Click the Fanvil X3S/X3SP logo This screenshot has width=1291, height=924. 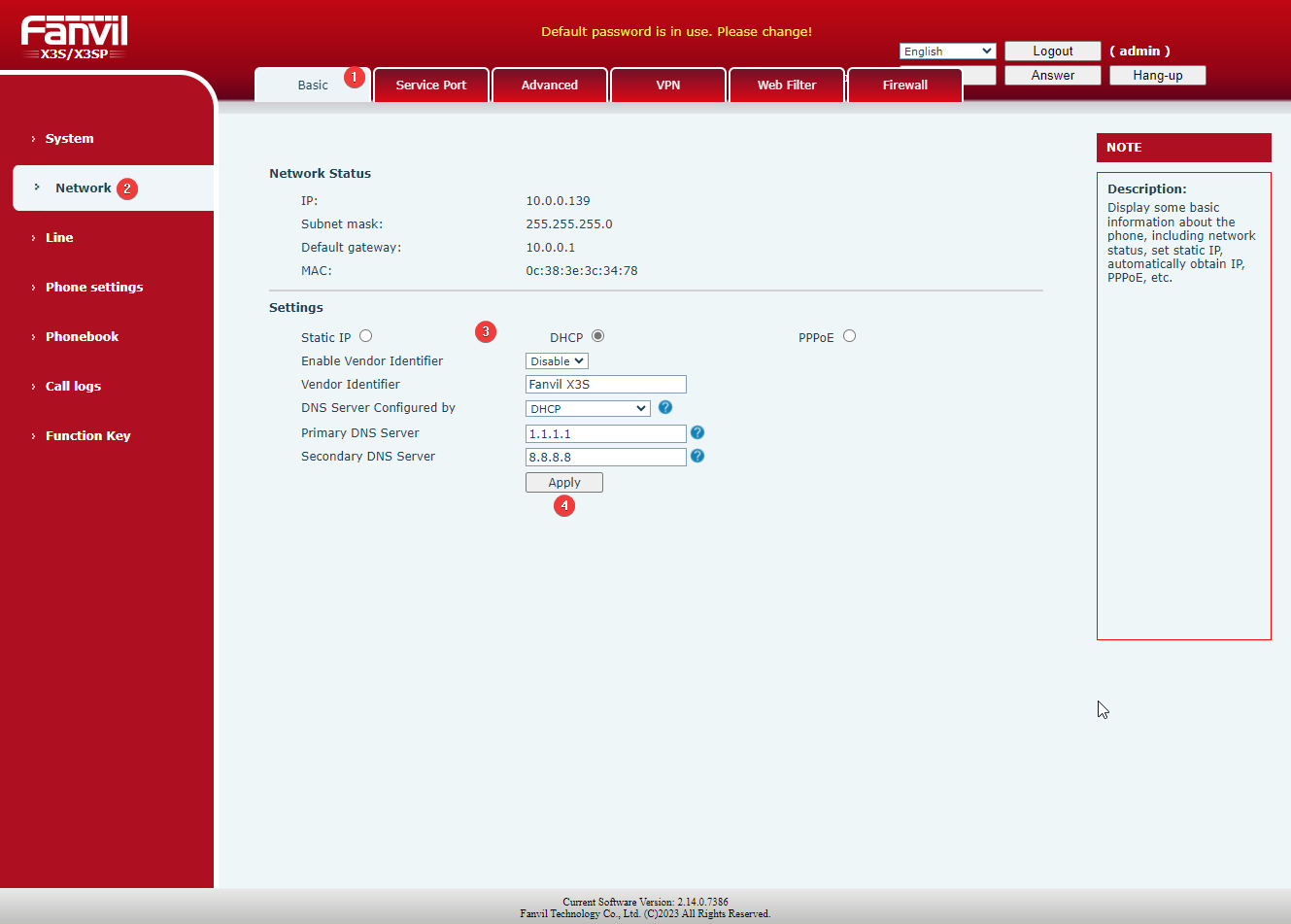(75, 38)
